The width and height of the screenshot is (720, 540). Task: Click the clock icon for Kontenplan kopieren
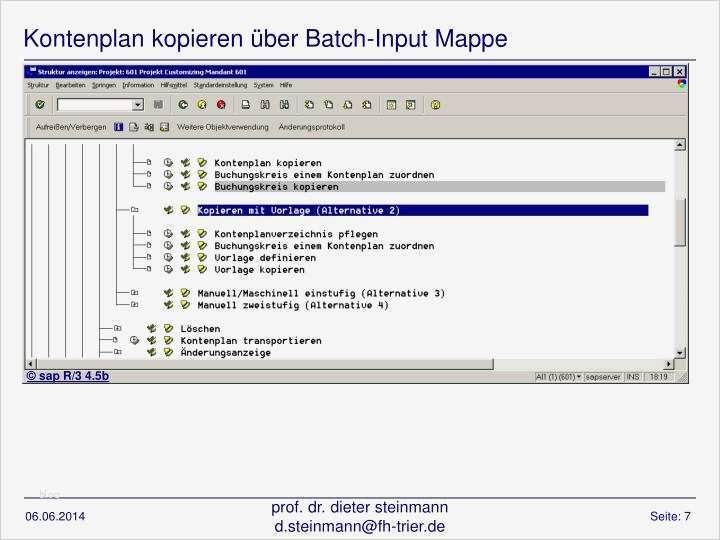coord(168,163)
